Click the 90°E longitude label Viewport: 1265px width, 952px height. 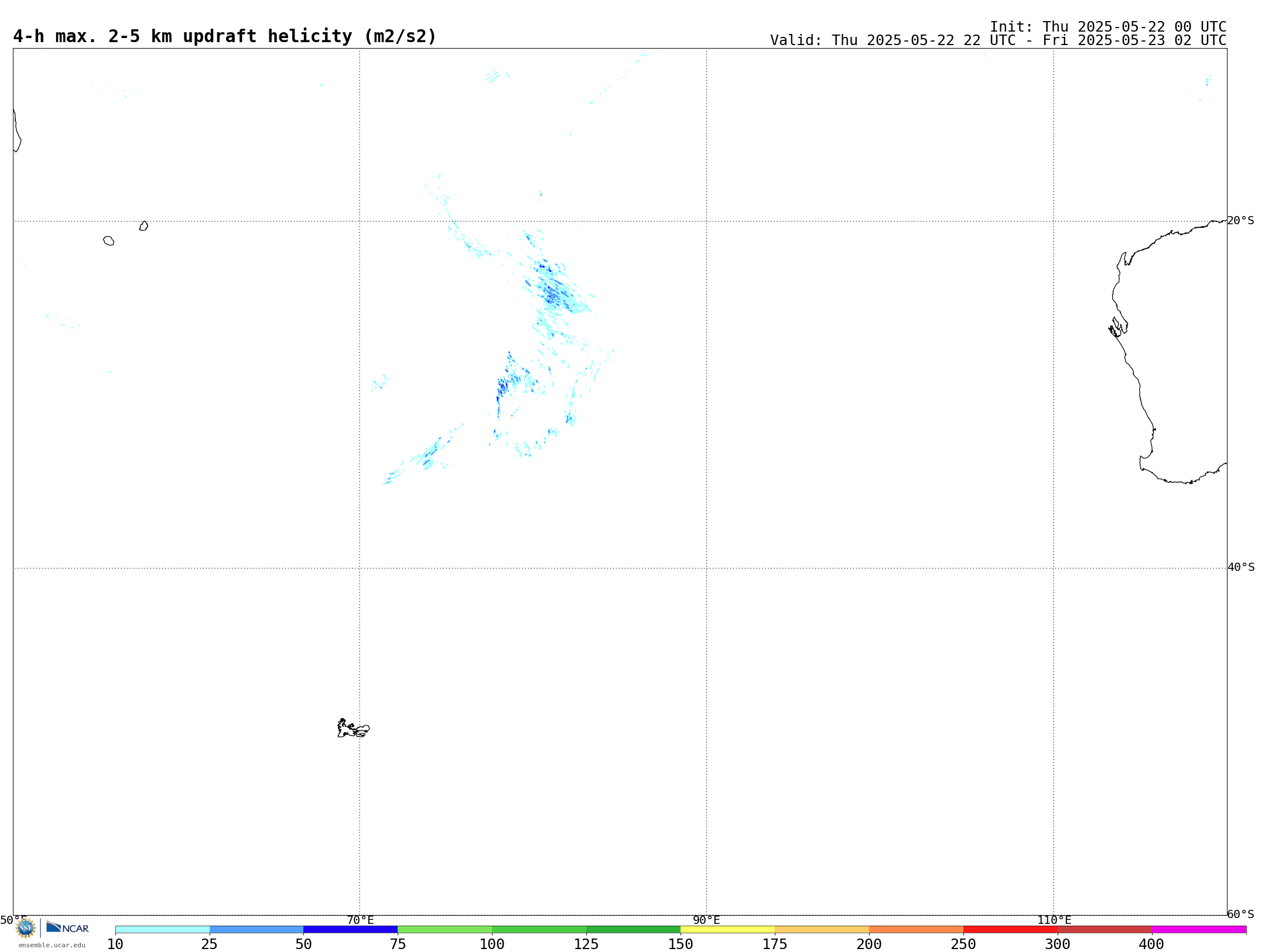tap(706, 920)
